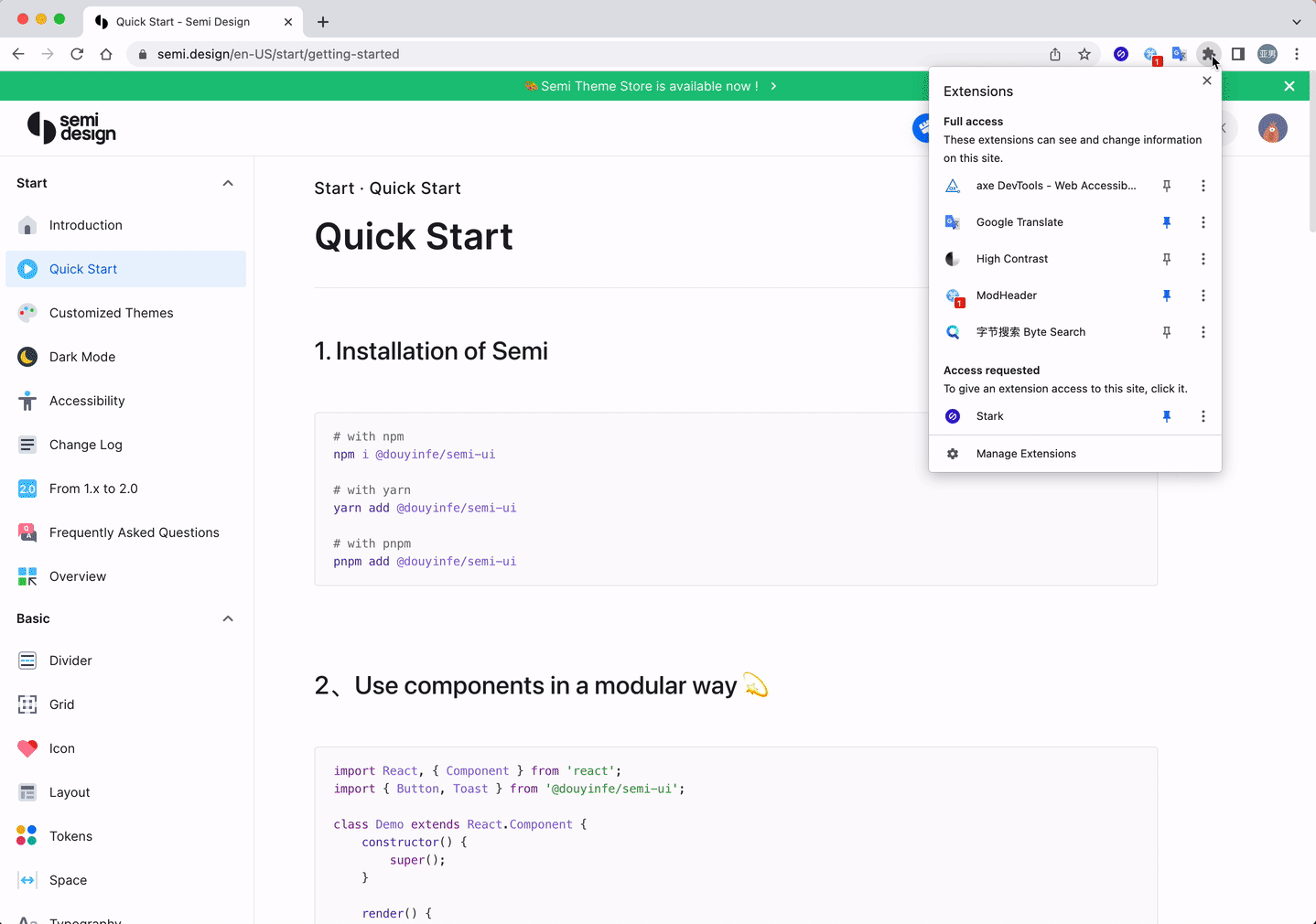Click the browser forward arrow

pyautogui.click(x=48, y=54)
